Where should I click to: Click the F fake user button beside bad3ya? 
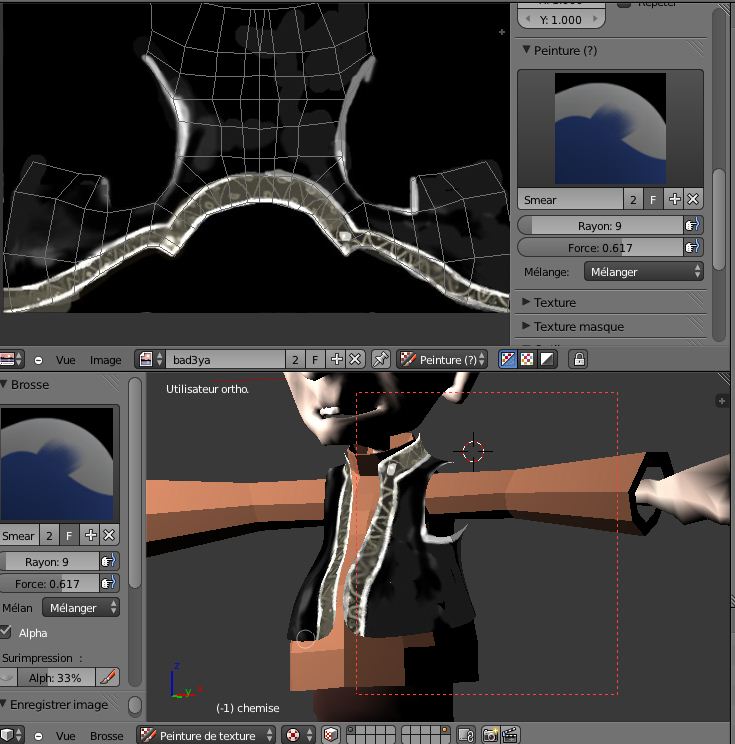click(315, 359)
